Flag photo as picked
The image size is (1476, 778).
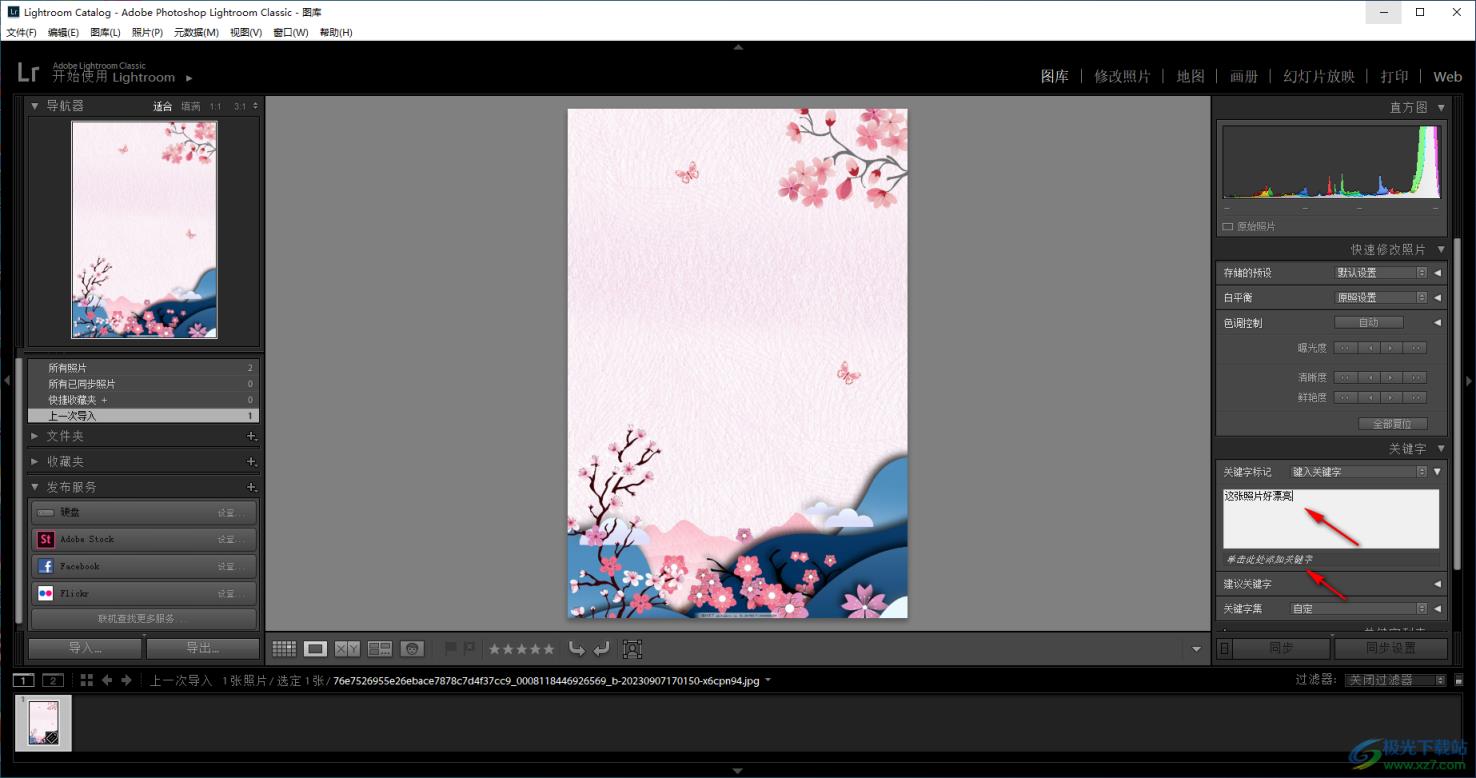pyautogui.click(x=450, y=649)
